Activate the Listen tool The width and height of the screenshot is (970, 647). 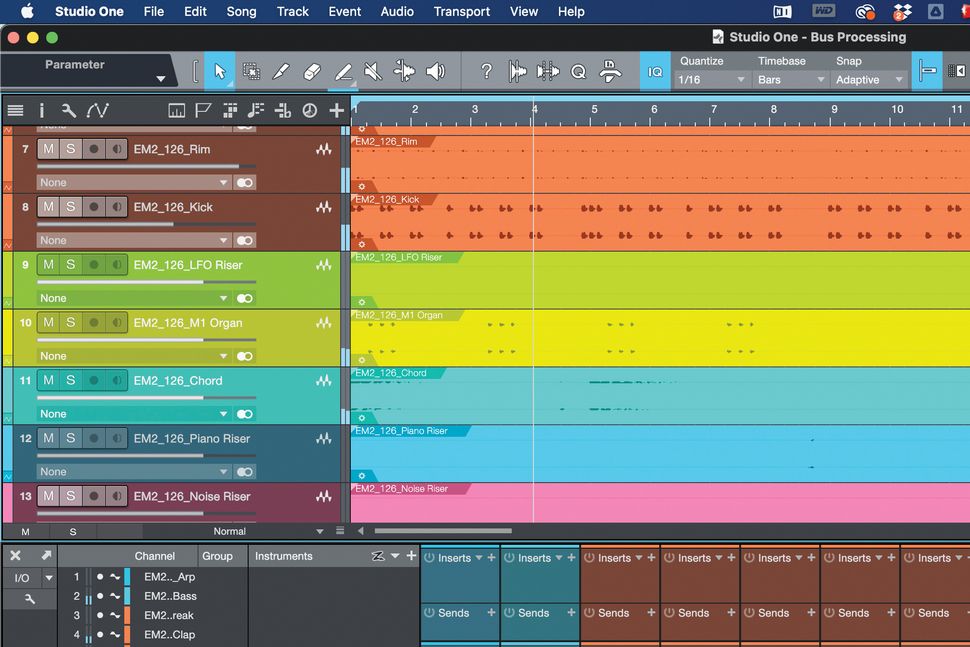434,71
